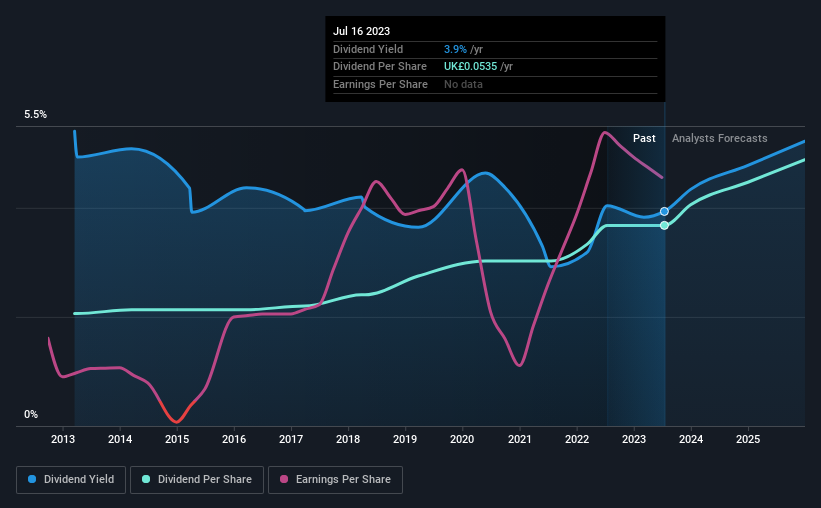Click the Past label on chart

pos(644,138)
